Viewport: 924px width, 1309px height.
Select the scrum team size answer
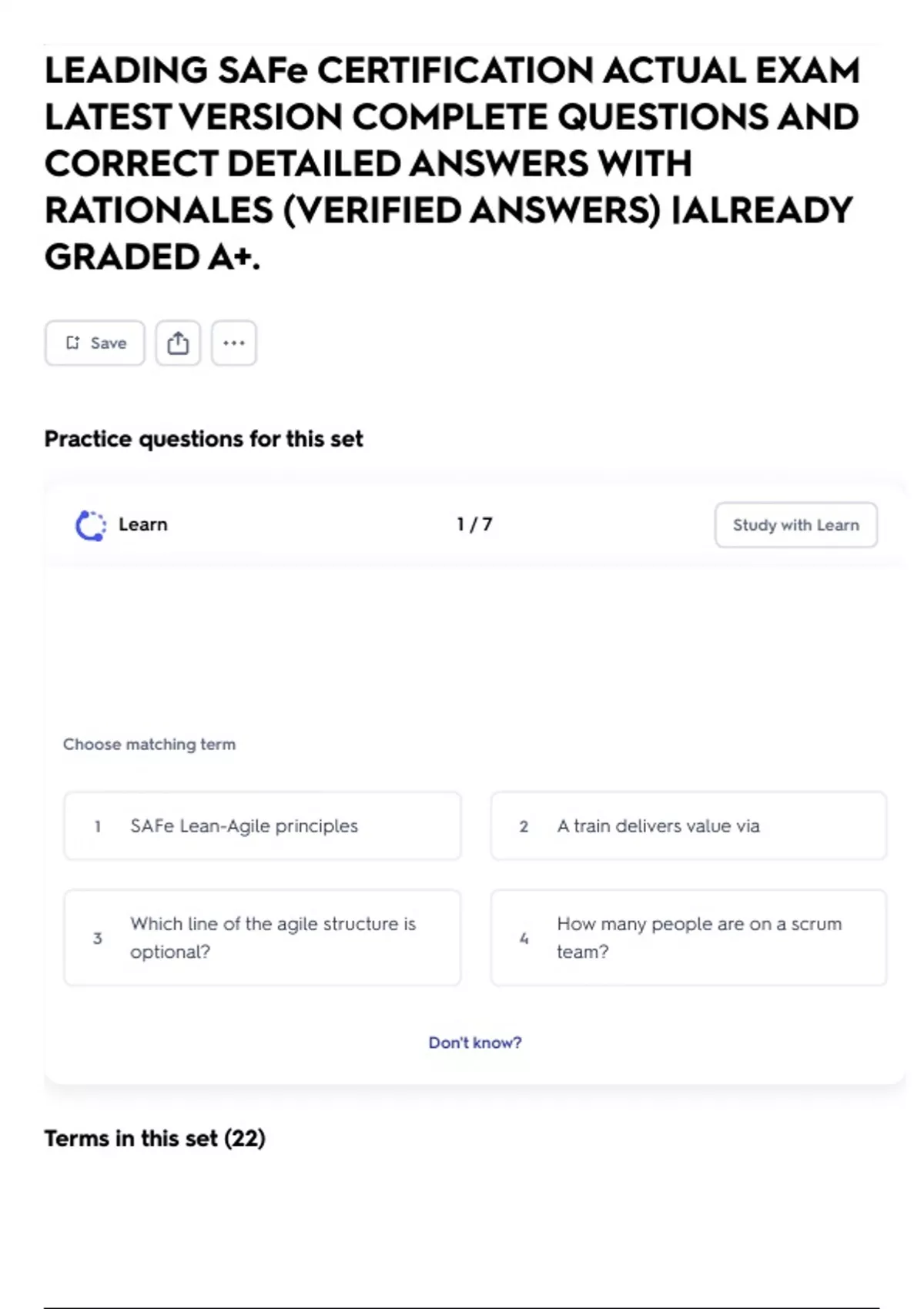coord(688,938)
